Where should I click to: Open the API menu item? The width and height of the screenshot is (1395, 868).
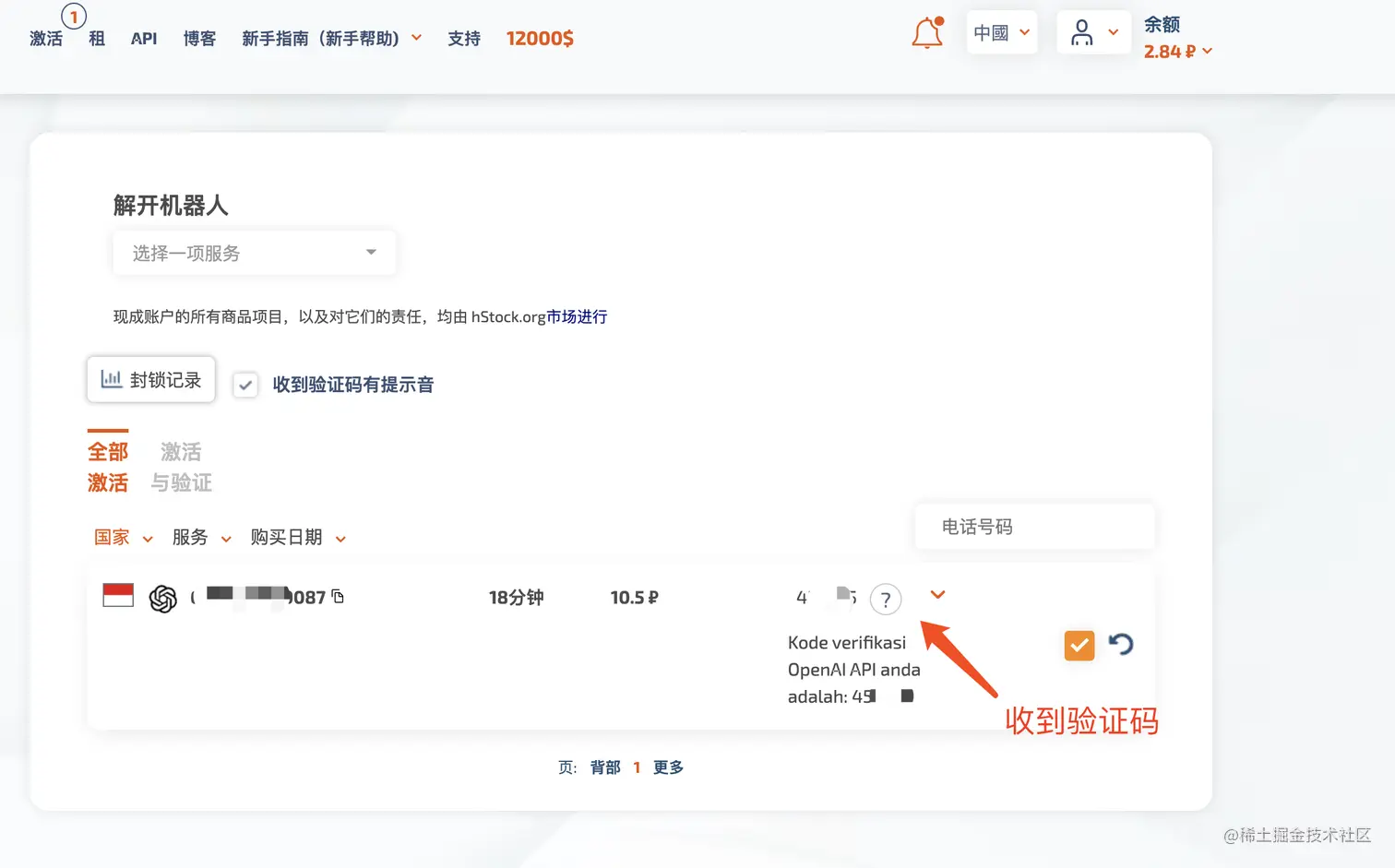coord(144,38)
